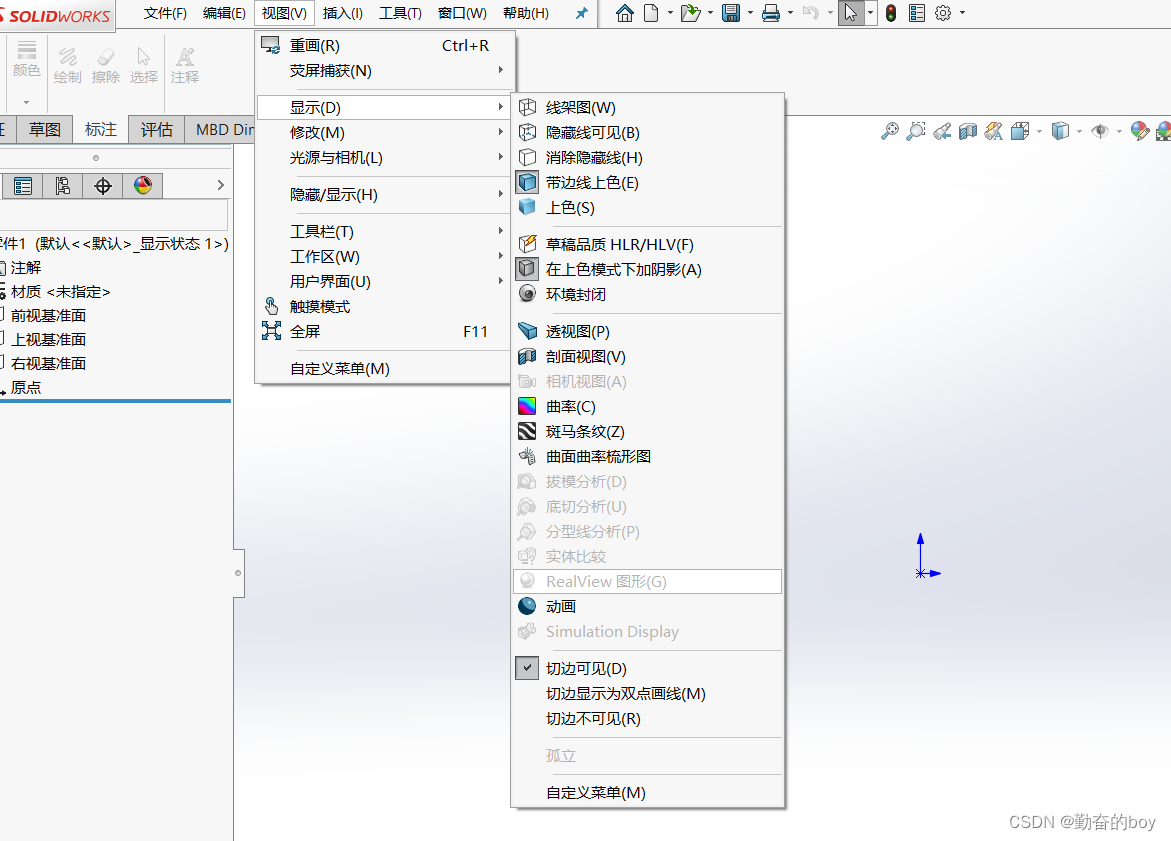Expand 工具栏(T) submenu
This screenshot has height=841, width=1171.
(385, 232)
